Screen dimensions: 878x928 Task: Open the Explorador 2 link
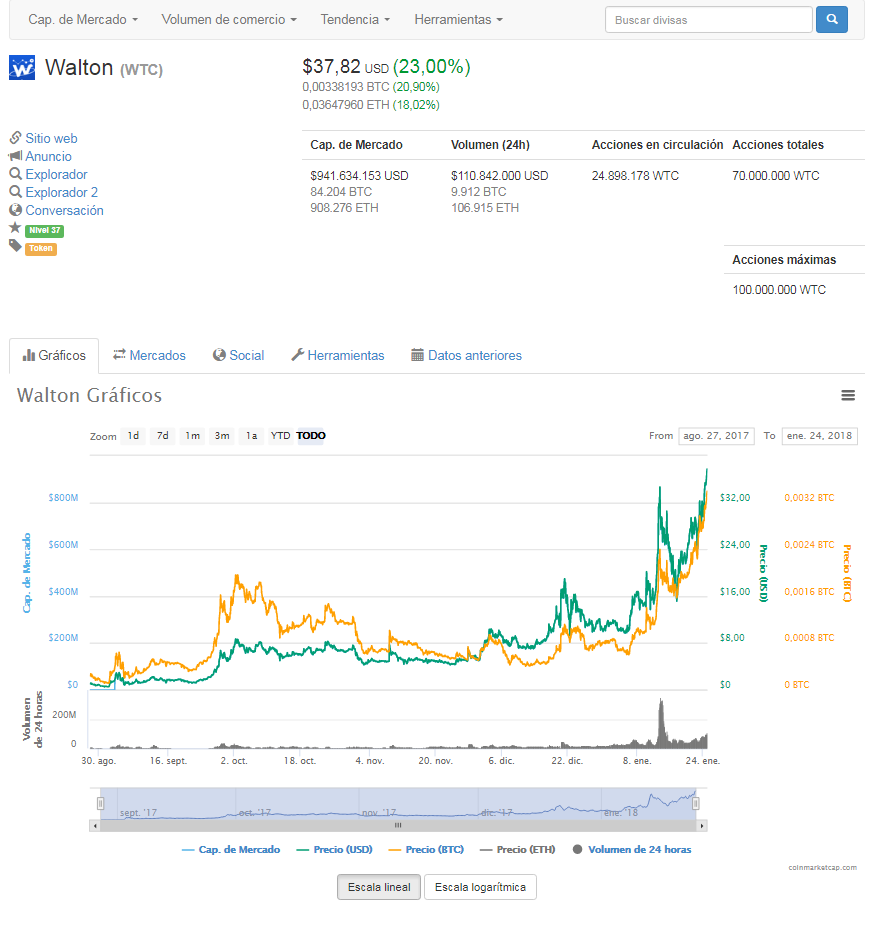62,192
